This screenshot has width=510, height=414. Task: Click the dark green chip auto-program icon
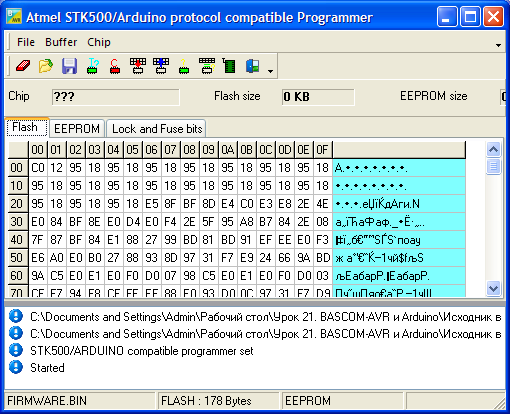pyautogui.click(x=229, y=66)
